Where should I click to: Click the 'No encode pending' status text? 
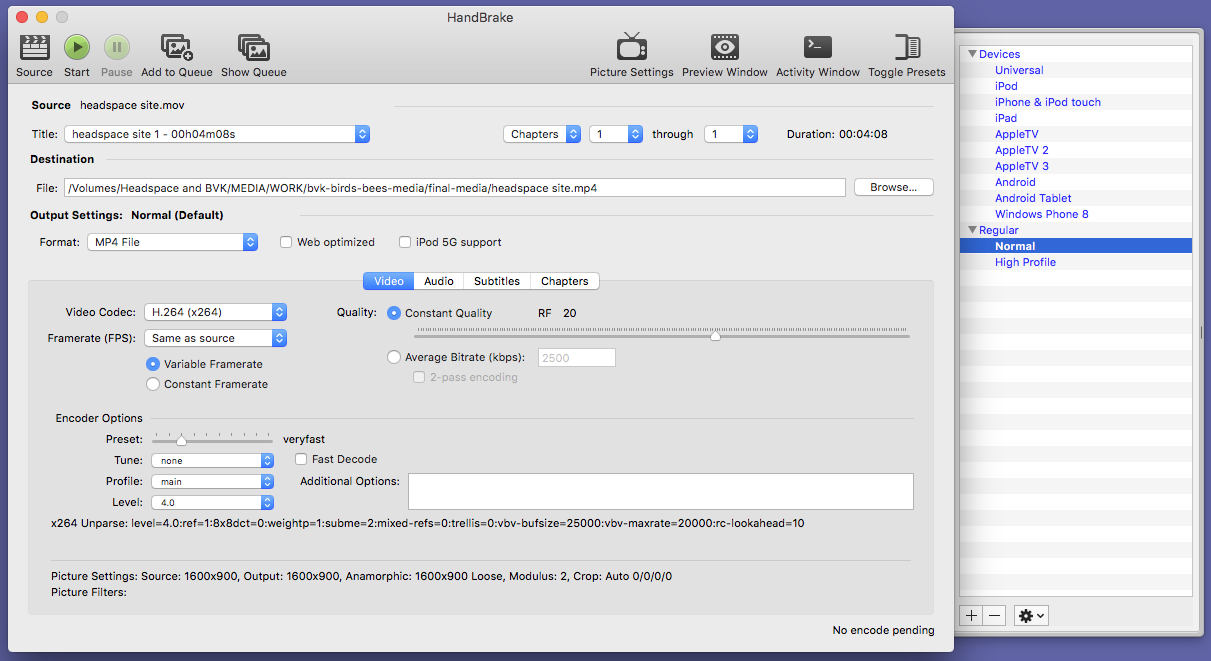point(884,630)
